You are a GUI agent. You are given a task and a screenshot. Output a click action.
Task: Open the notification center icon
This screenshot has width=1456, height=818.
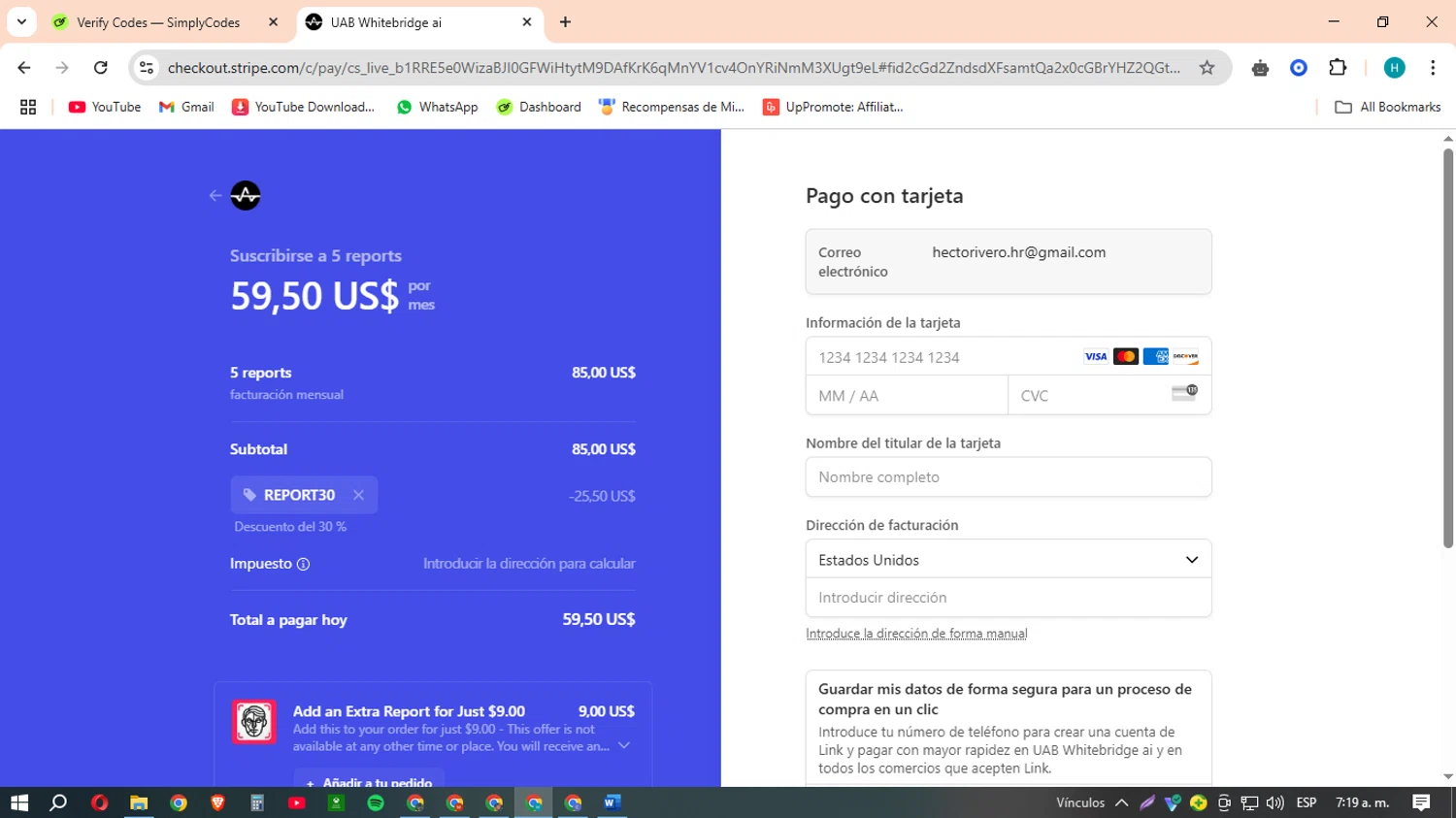(x=1421, y=802)
